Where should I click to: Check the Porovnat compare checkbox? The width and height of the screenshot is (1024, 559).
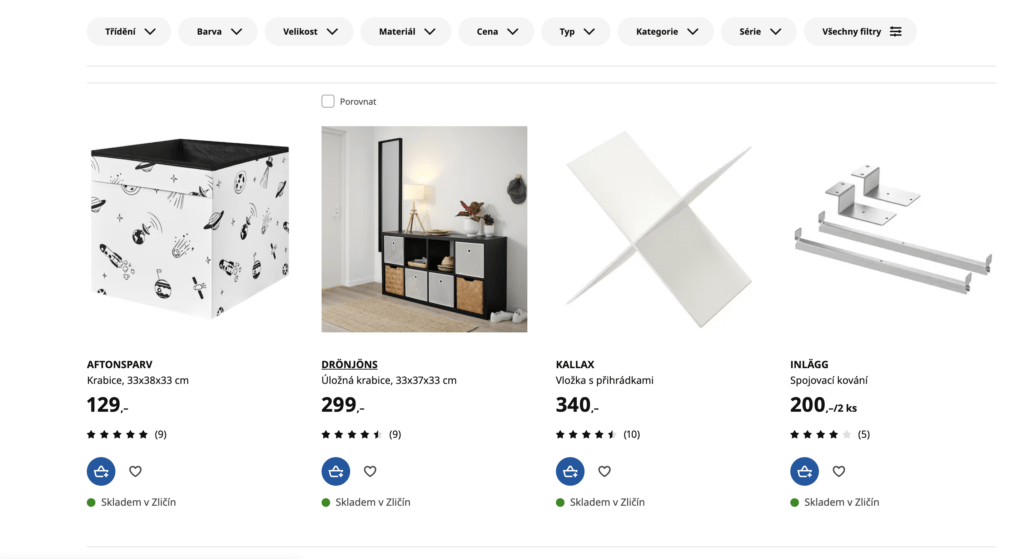pyautogui.click(x=328, y=101)
